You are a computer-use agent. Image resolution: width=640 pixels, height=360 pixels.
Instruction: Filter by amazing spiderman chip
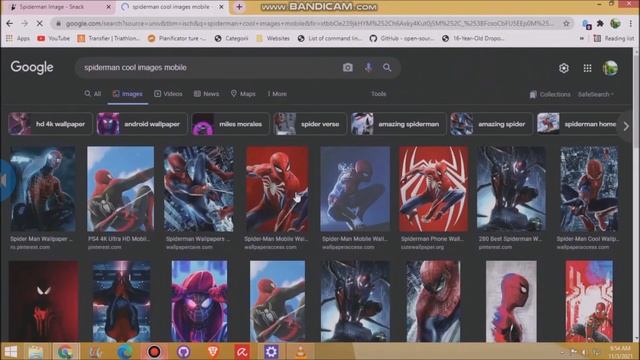tap(398, 124)
